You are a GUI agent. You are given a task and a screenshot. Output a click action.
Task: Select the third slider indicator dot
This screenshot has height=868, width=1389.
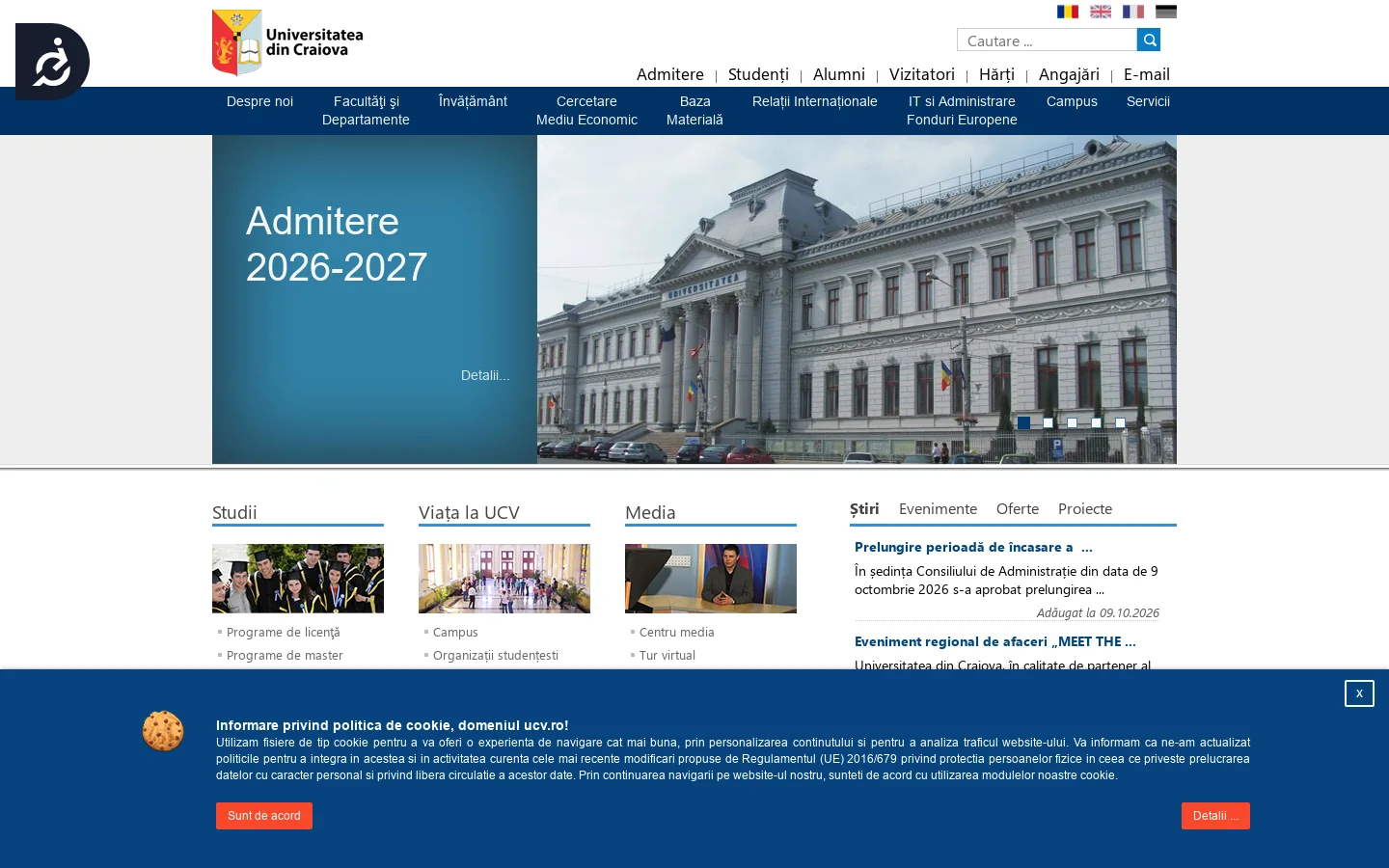1072,422
